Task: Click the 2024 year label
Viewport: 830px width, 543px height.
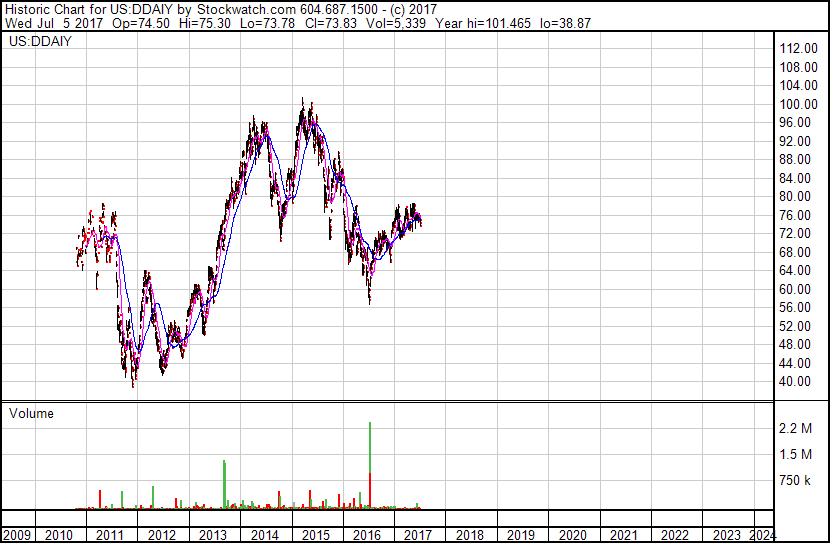Action: pos(762,535)
